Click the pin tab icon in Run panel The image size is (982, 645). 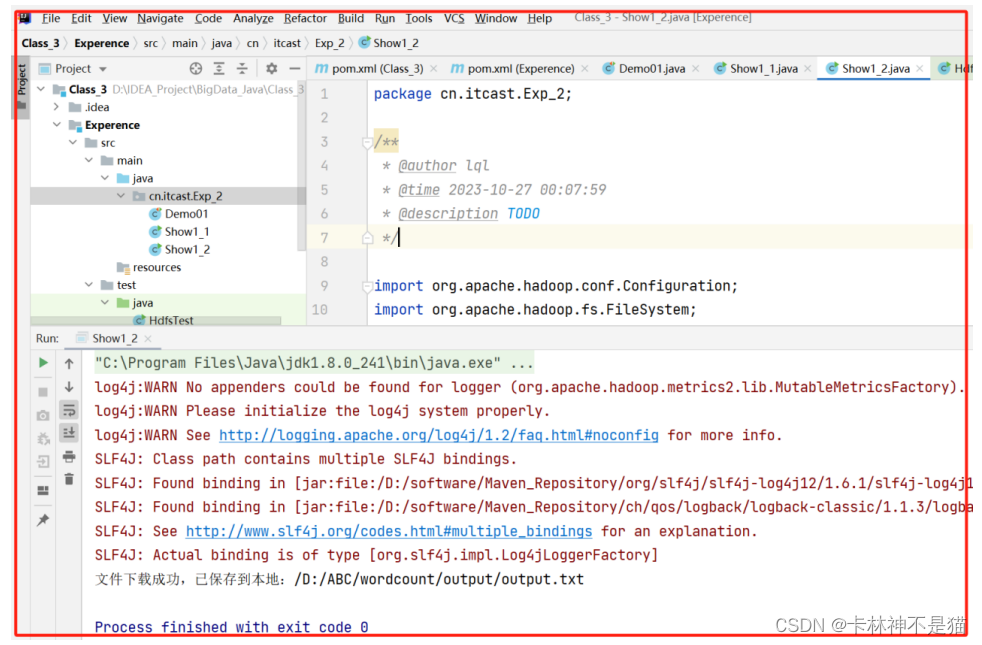coord(43,520)
